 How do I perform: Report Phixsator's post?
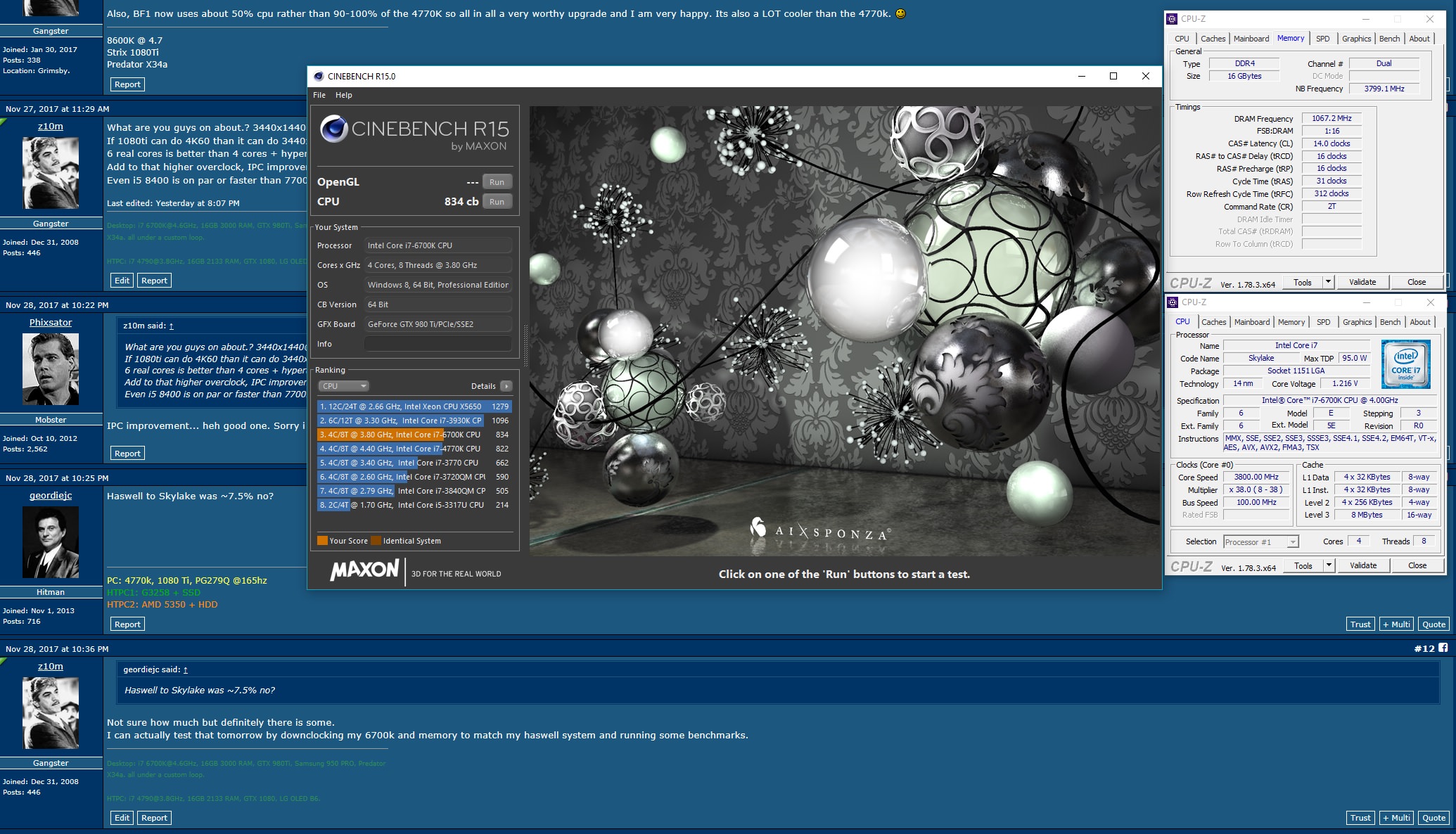tap(127, 454)
